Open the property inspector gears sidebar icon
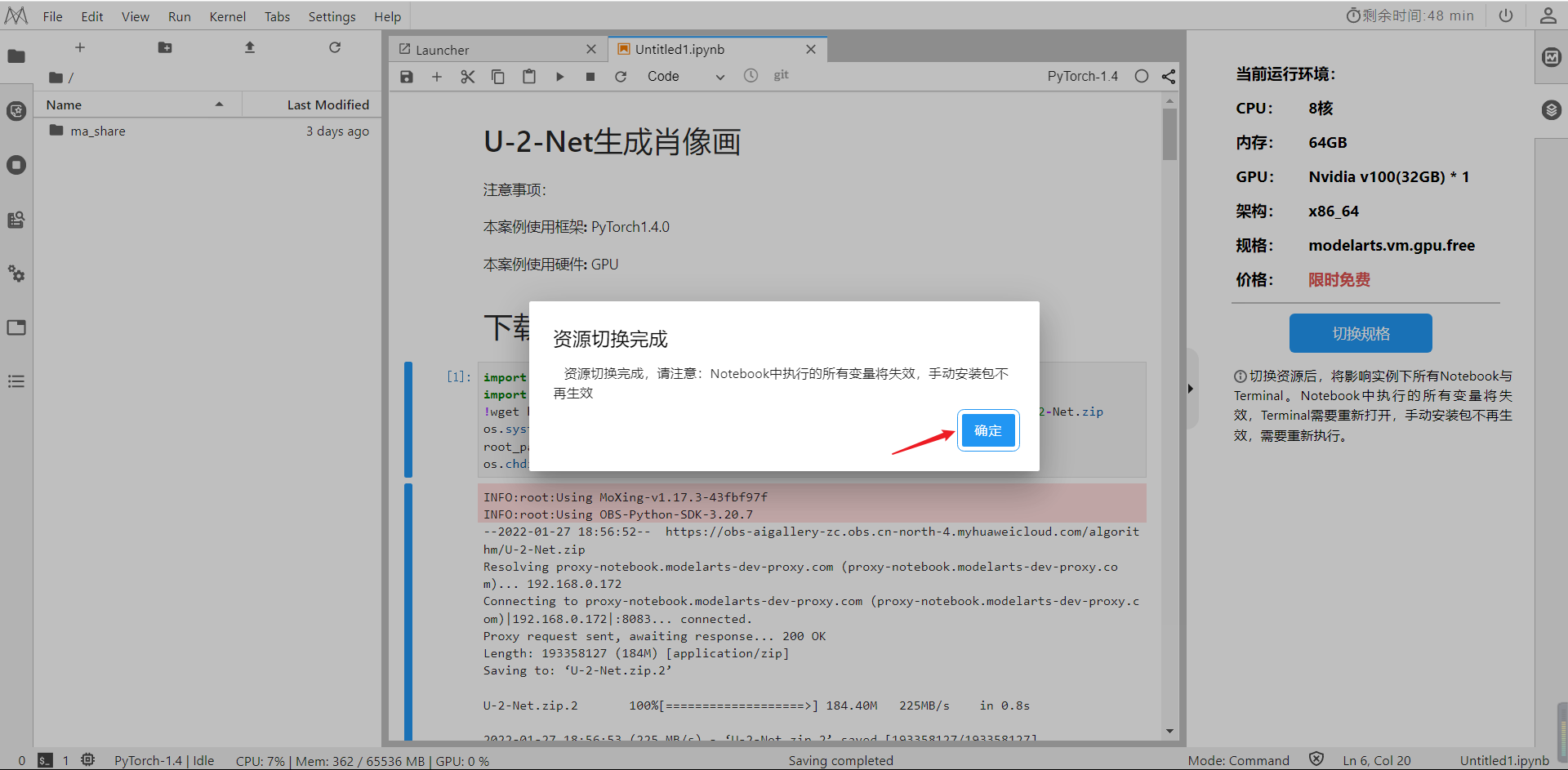Screen dimensions: 1568x770 (x=16, y=274)
